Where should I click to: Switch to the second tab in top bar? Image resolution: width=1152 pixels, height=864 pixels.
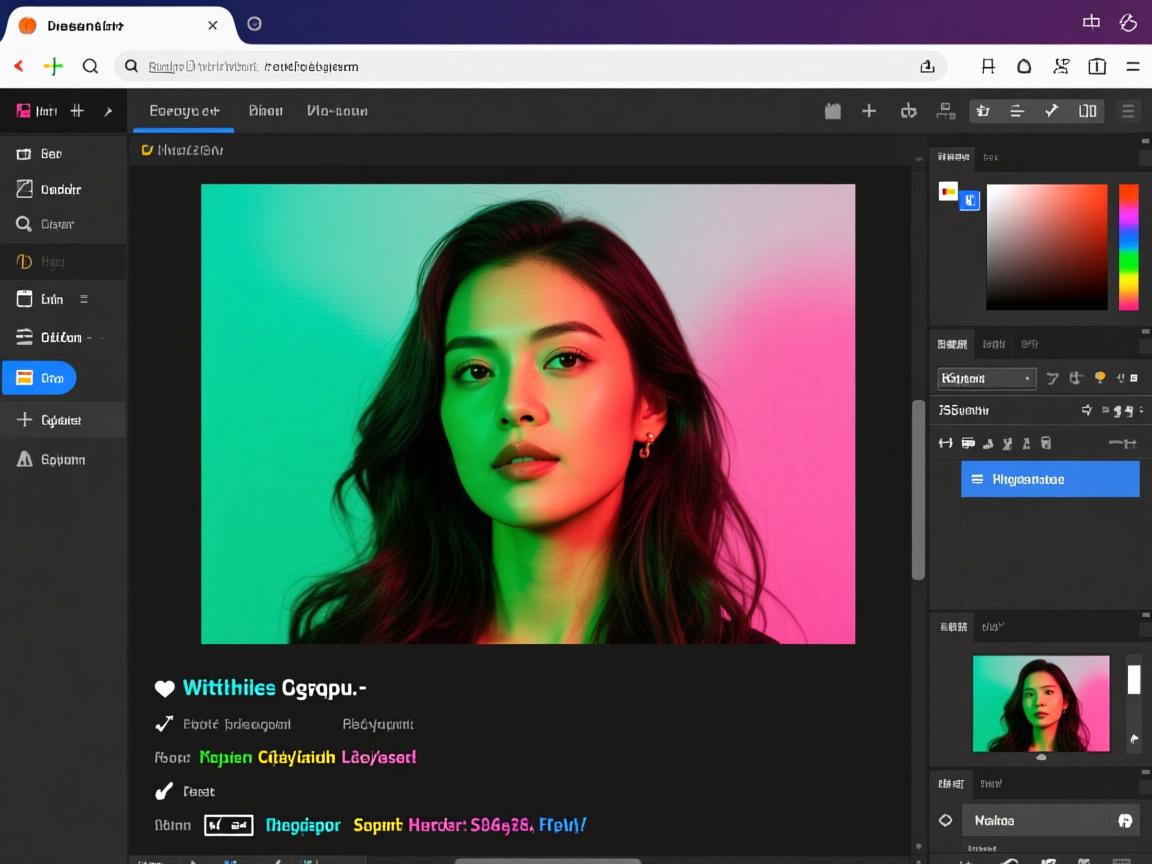tap(265, 111)
